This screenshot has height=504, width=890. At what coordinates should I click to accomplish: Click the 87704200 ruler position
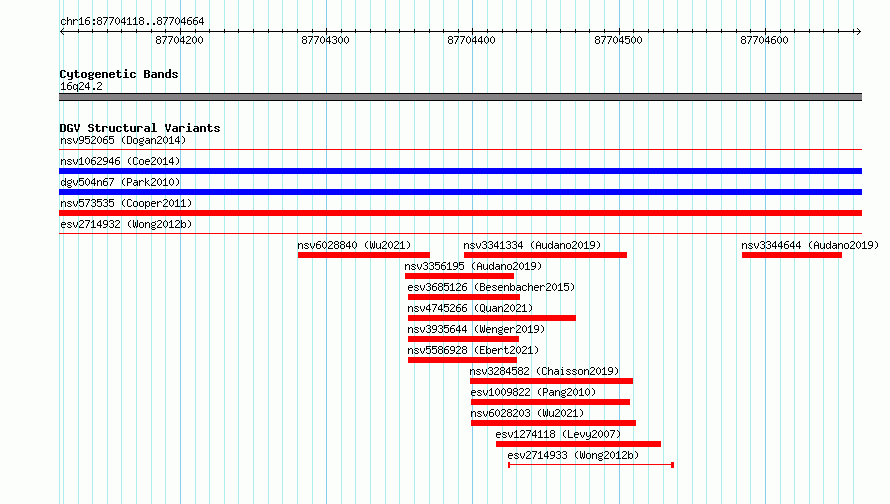(x=179, y=40)
